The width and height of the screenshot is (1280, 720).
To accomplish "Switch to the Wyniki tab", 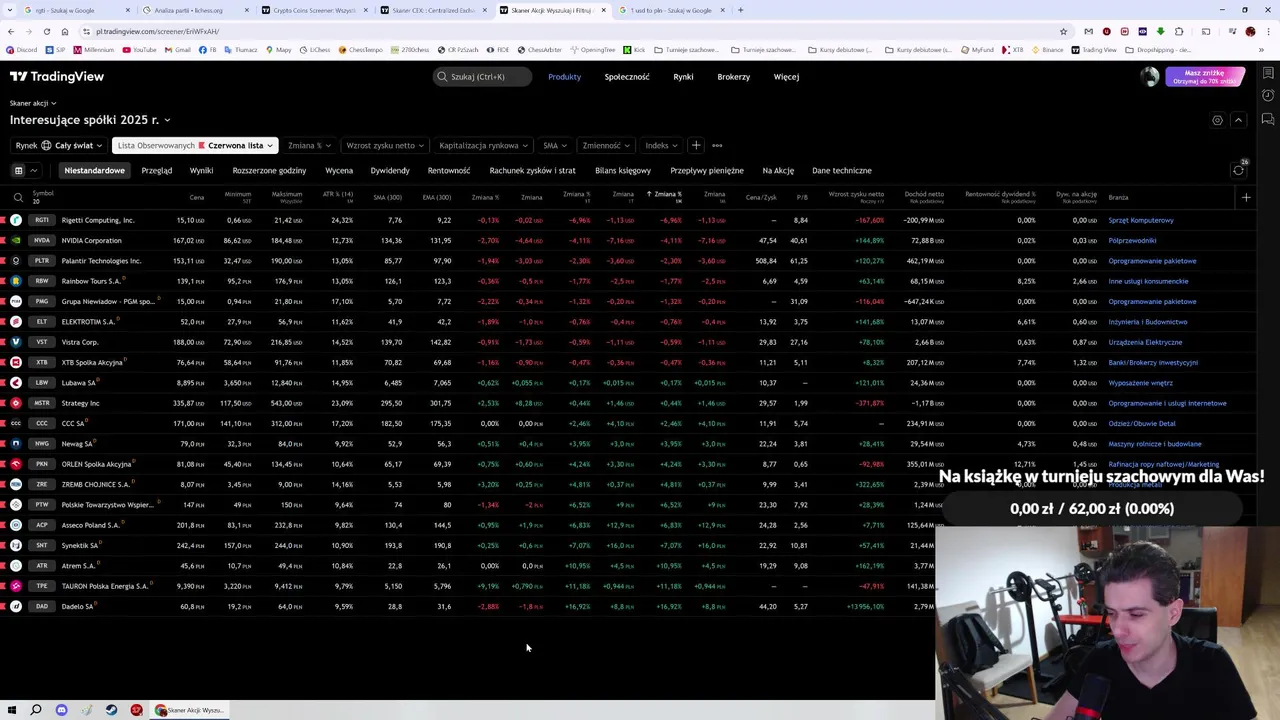I will (x=201, y=170).
